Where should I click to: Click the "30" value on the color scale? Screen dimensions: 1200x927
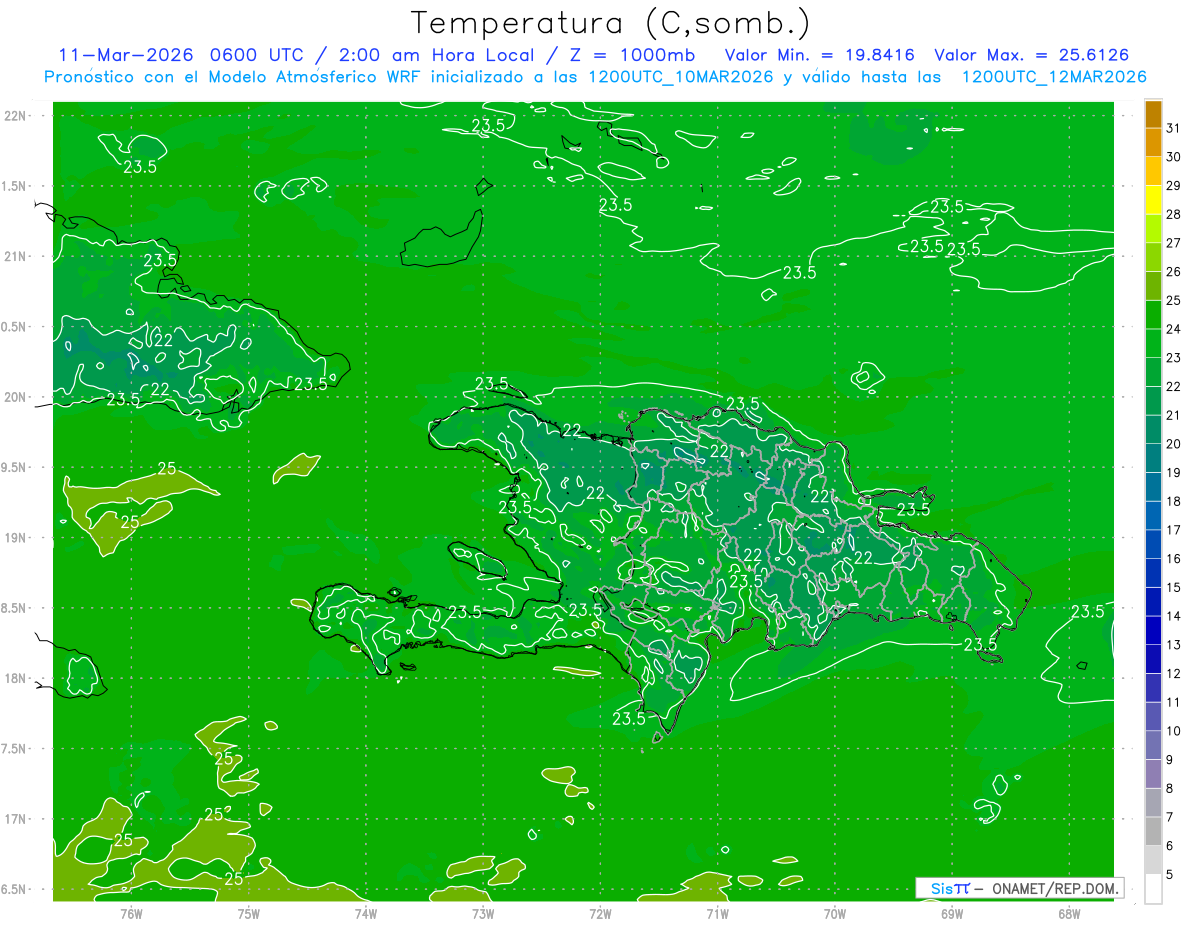[x=1174, y=157]
